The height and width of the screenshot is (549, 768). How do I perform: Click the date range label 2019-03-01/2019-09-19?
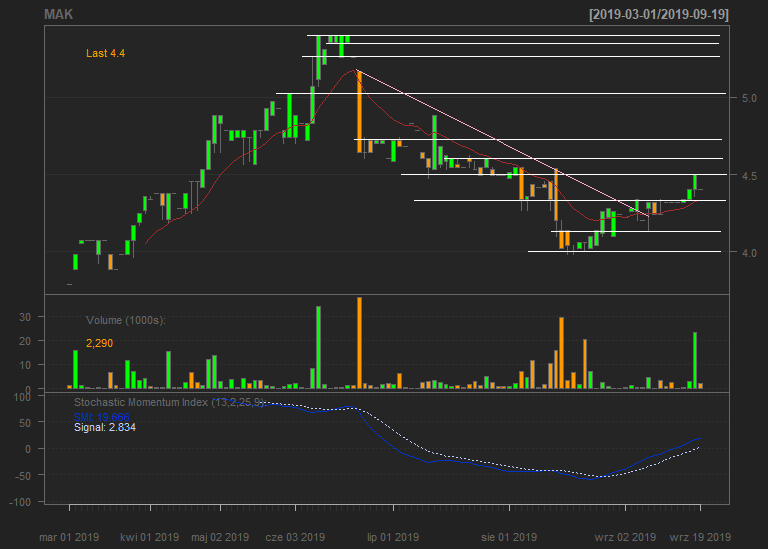(659, 14)
